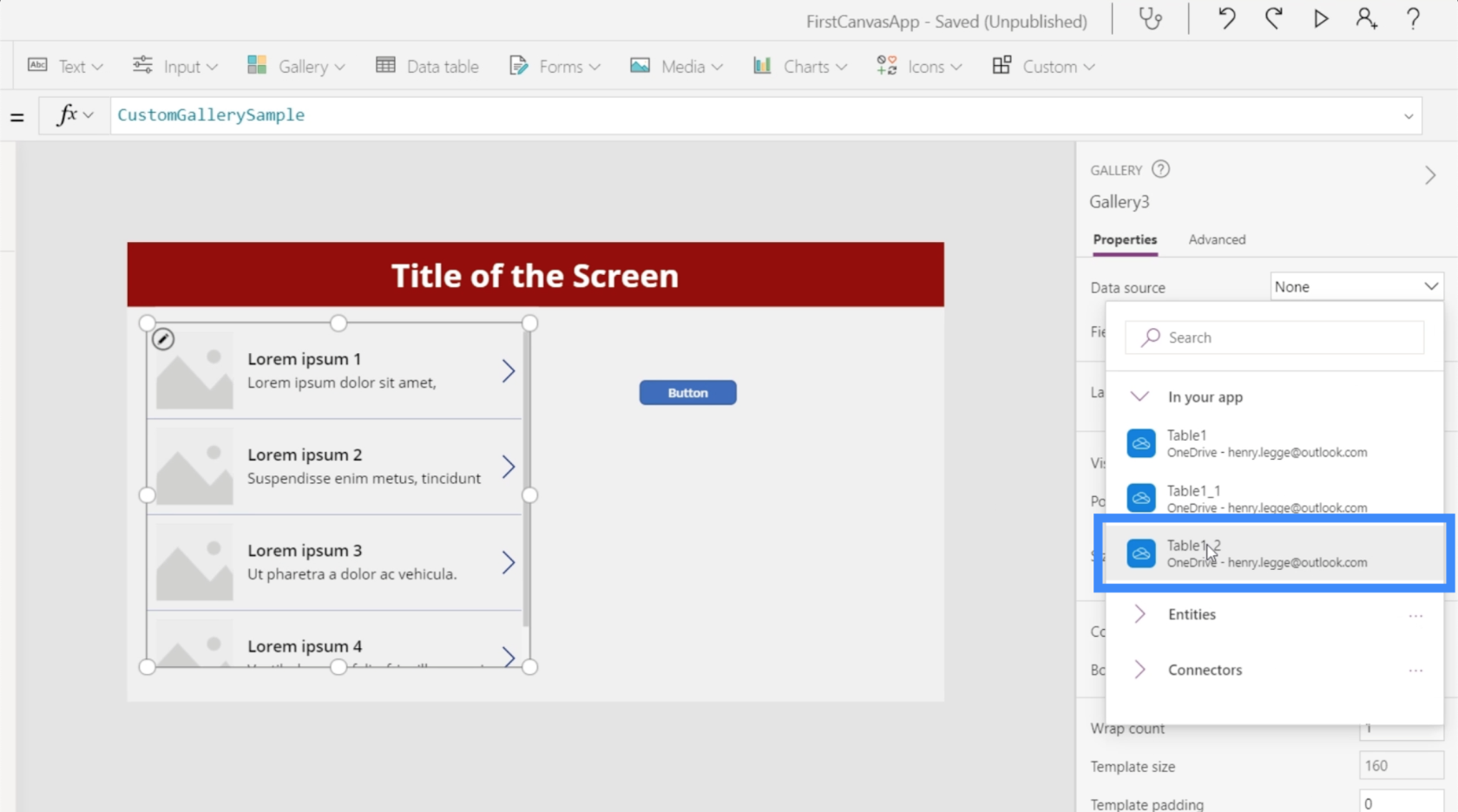Open the Help question mark
Screen dimensions: 1458x812
[x=1413, y=19]
